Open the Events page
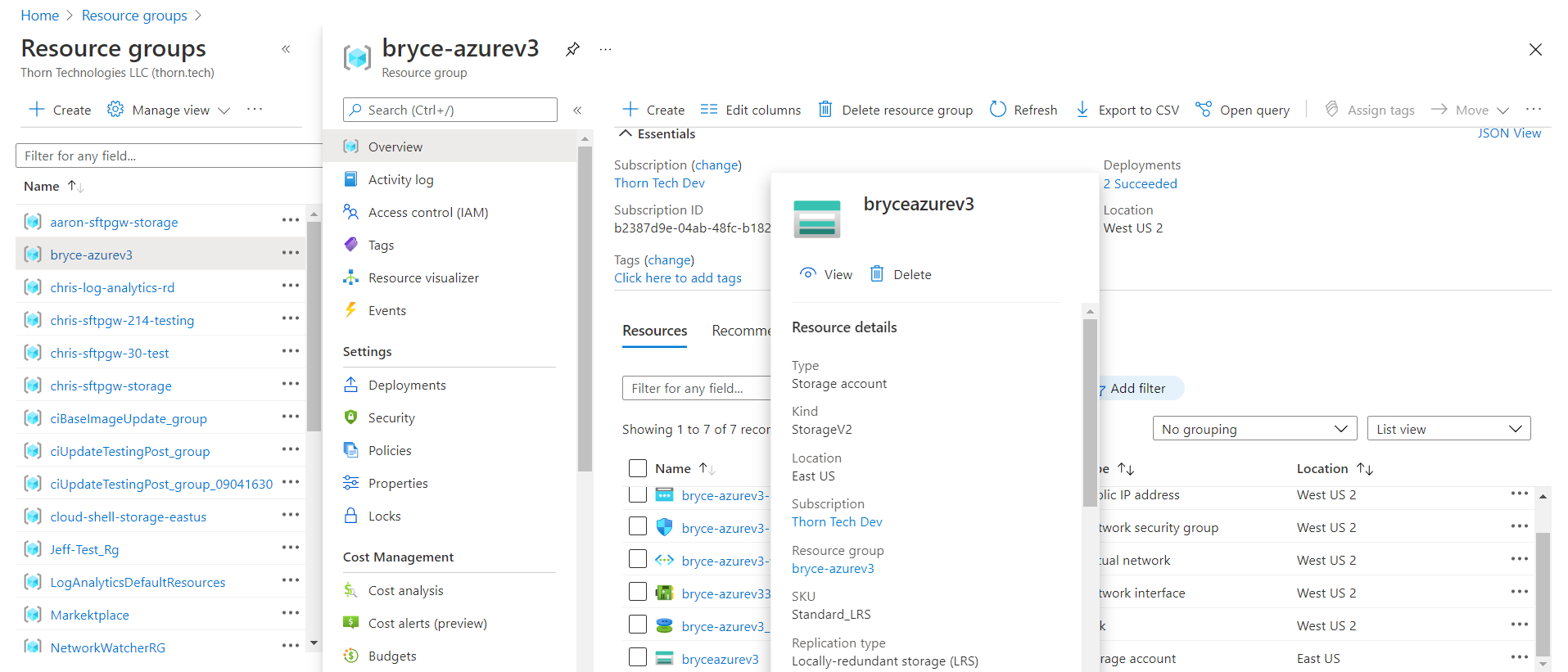Image resolution: width=1568 pixels, height=672 pixels. pyautogui.click(x=386, y=310)
